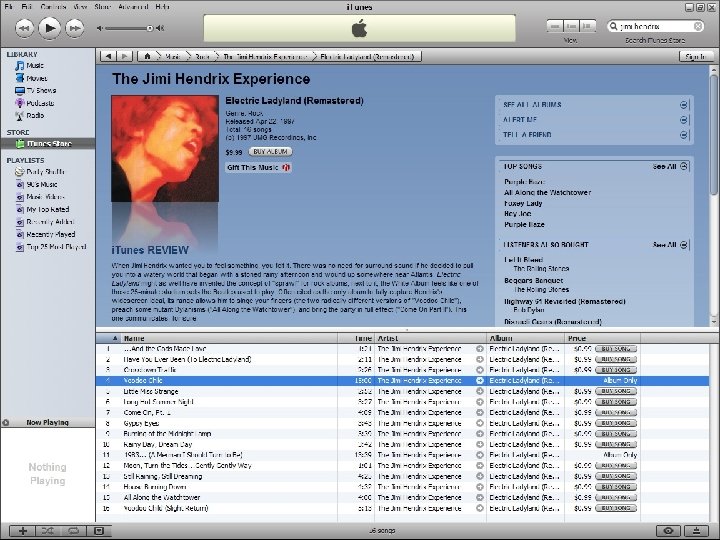720x540 pixels.
Task: Toggle the artwork viewer button at bottom
Action: click(99, 531)
